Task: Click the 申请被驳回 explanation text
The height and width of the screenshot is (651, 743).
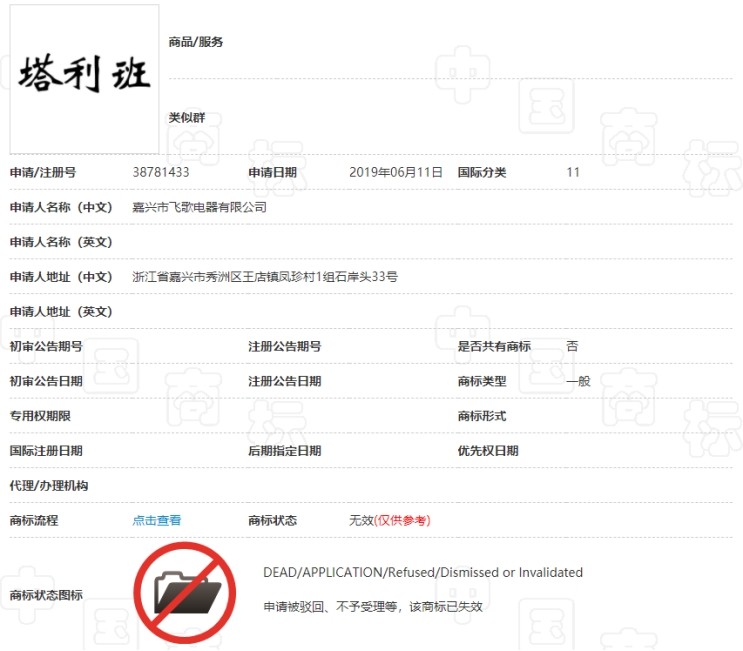Action: tap(372, 606)
